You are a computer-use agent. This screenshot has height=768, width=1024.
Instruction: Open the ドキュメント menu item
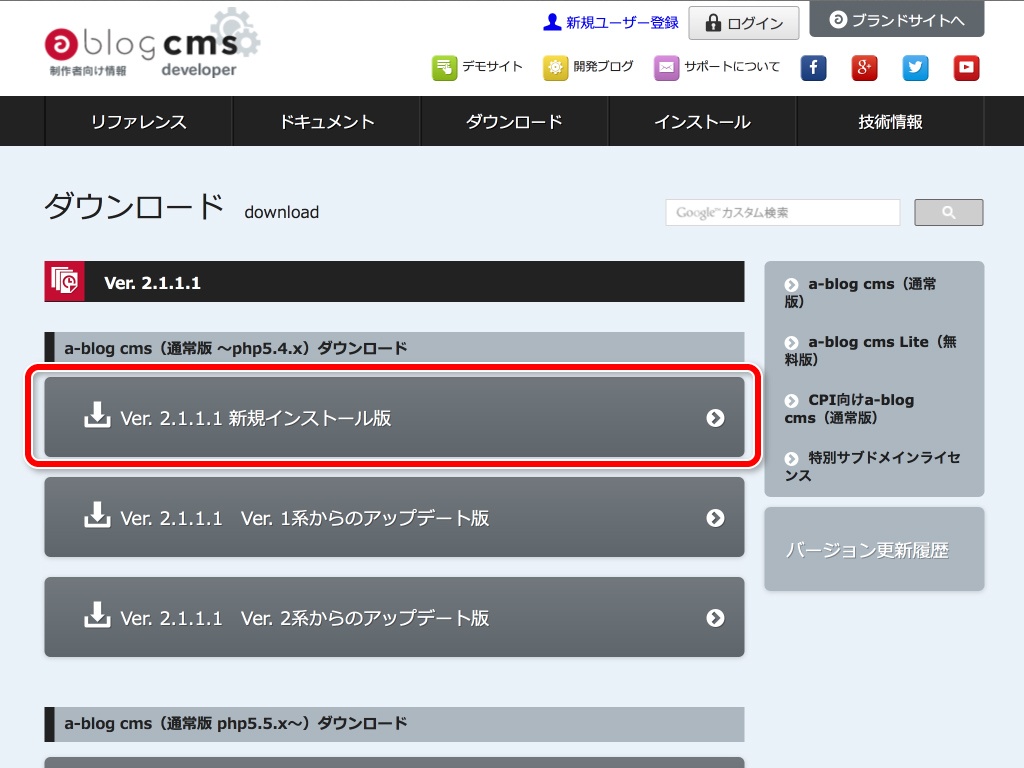(x=327, y=122)
